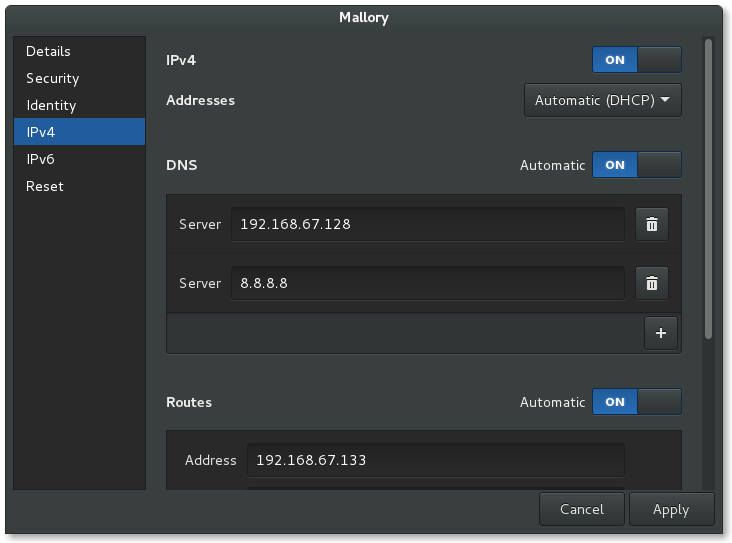Viewport: 732px width, 543px height.
Task: Click the DNS section heading
Action: [x=182, y=165]
